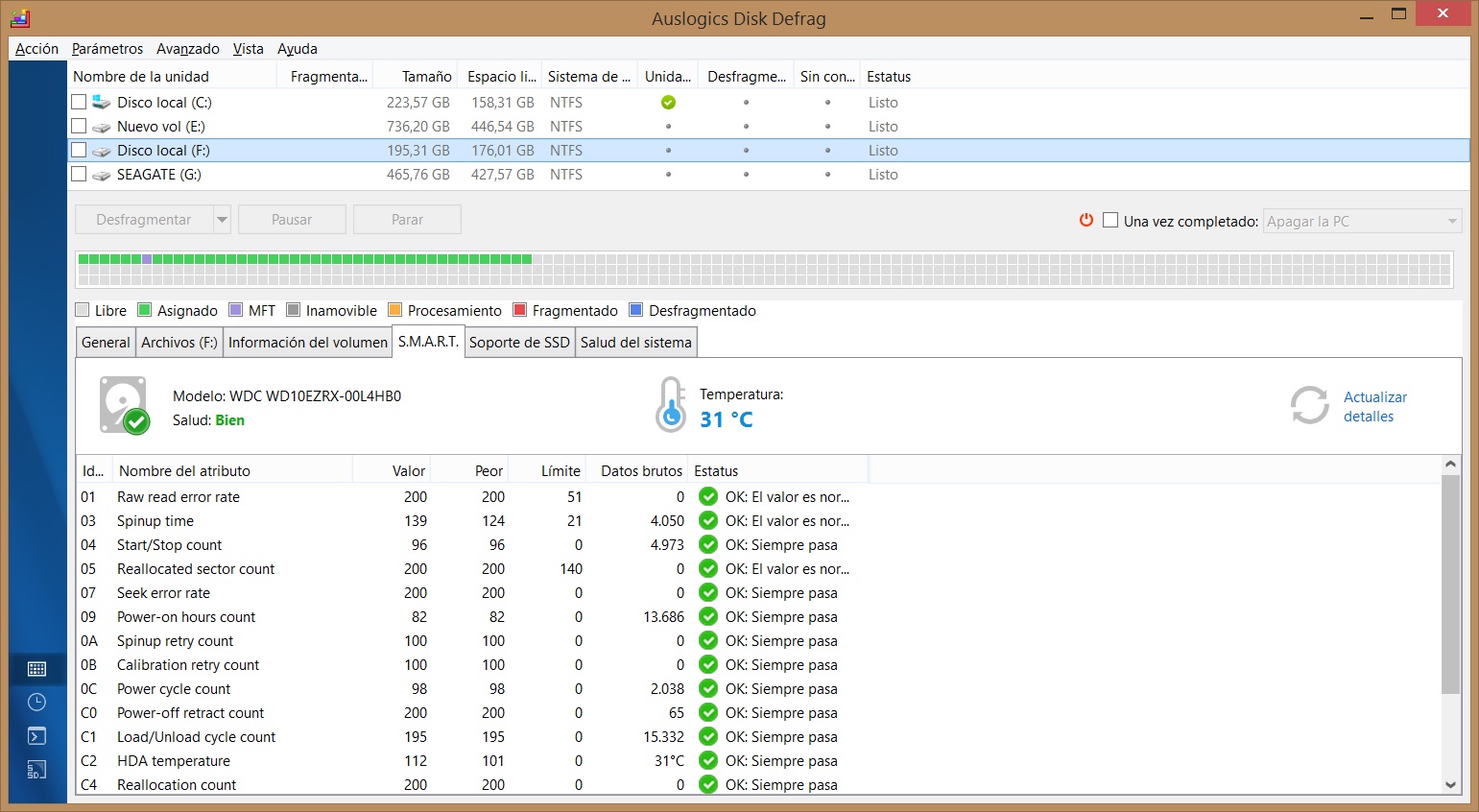
Task: Open the Ayuda menu
Action: pyautogui.click(x=298, y=49)
